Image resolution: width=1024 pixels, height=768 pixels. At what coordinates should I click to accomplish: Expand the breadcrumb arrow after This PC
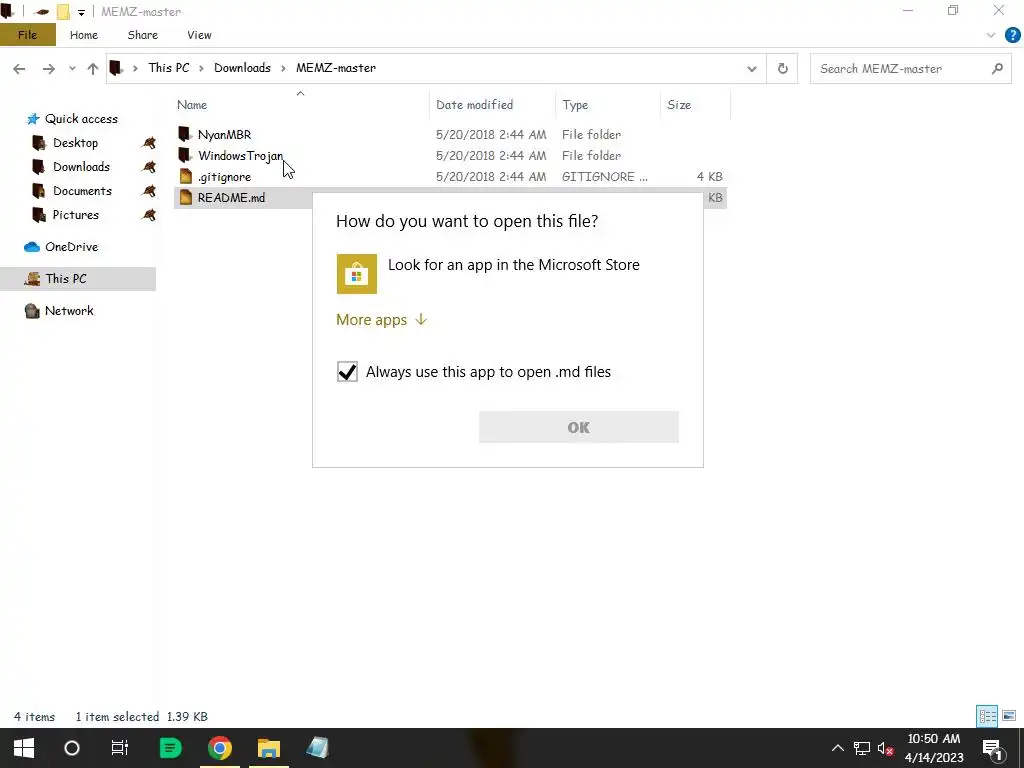(x=201, y=69)
